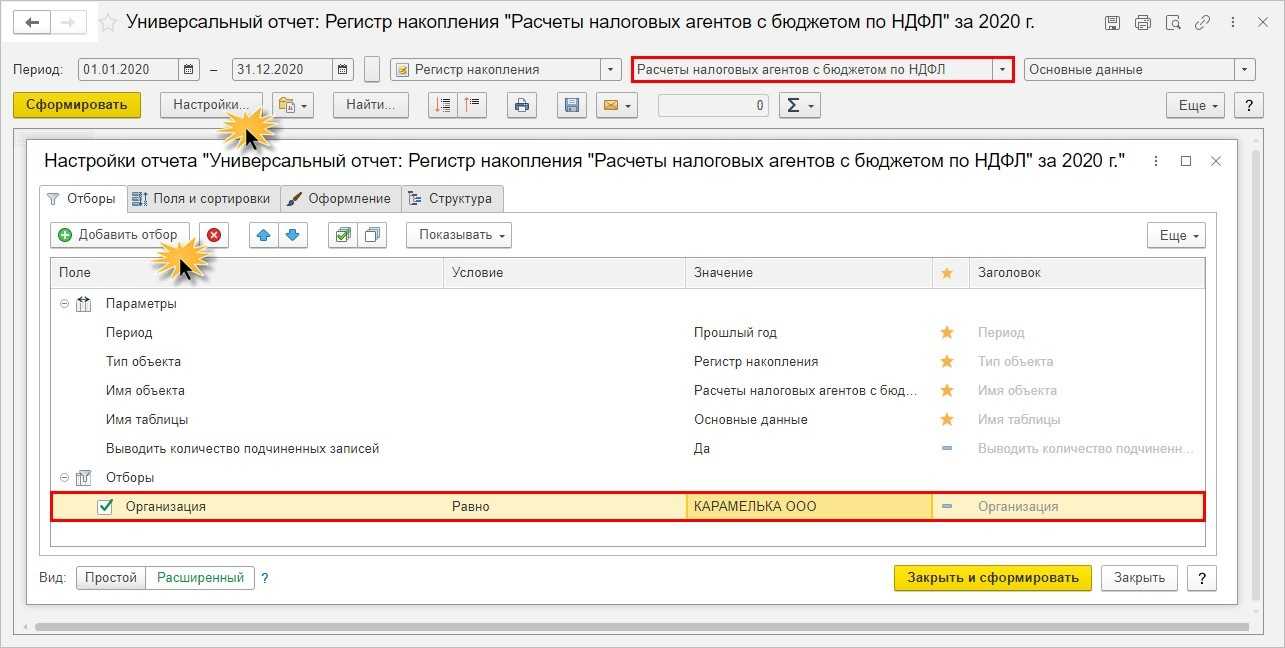The image size is (1285, 648).
Task: Switch to the Структура tab
Action: [x=451, y=199]
